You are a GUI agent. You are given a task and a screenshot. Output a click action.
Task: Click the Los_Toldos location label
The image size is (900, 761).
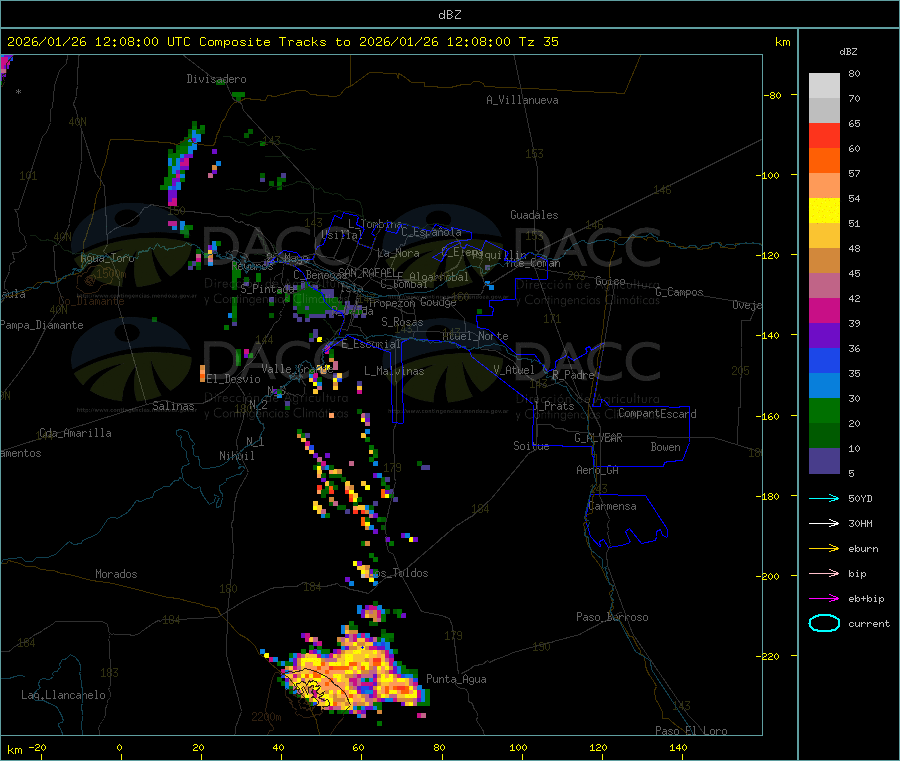click(399, 573)
